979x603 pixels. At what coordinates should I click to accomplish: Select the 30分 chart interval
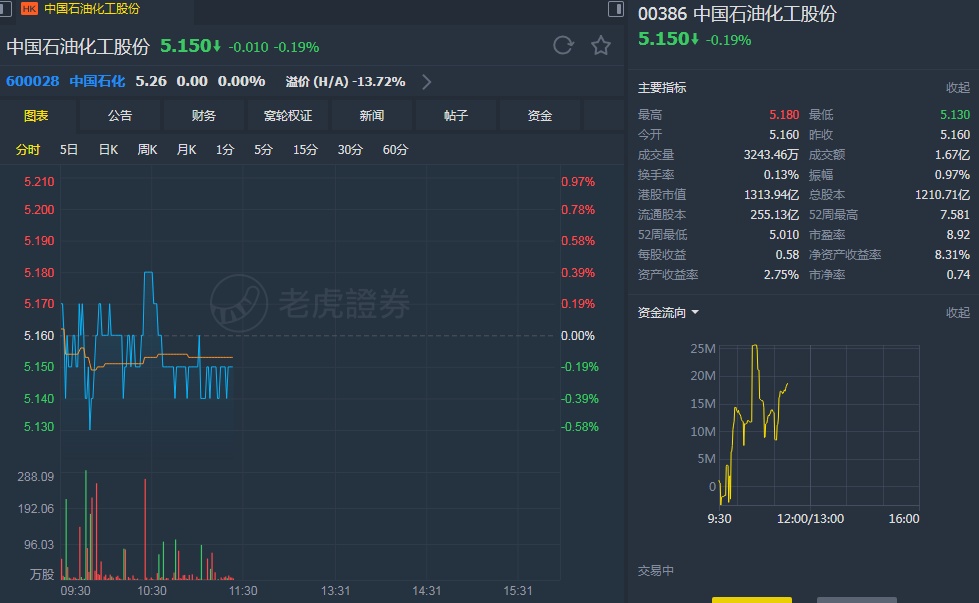[x=350, y=150]
